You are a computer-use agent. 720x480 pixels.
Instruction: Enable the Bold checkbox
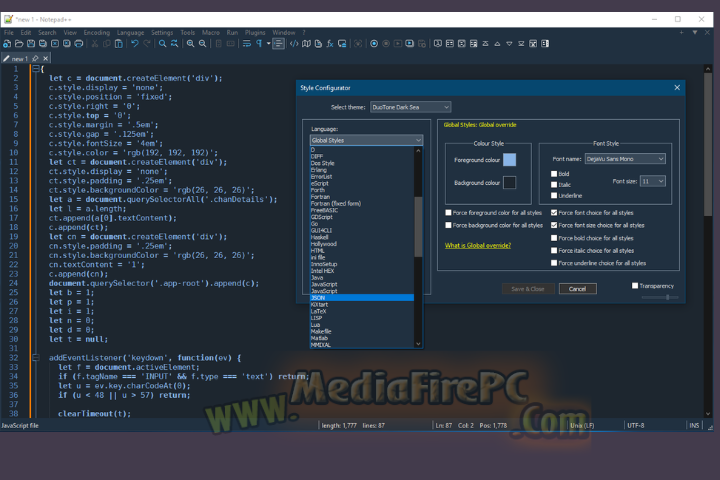[554, 174]
